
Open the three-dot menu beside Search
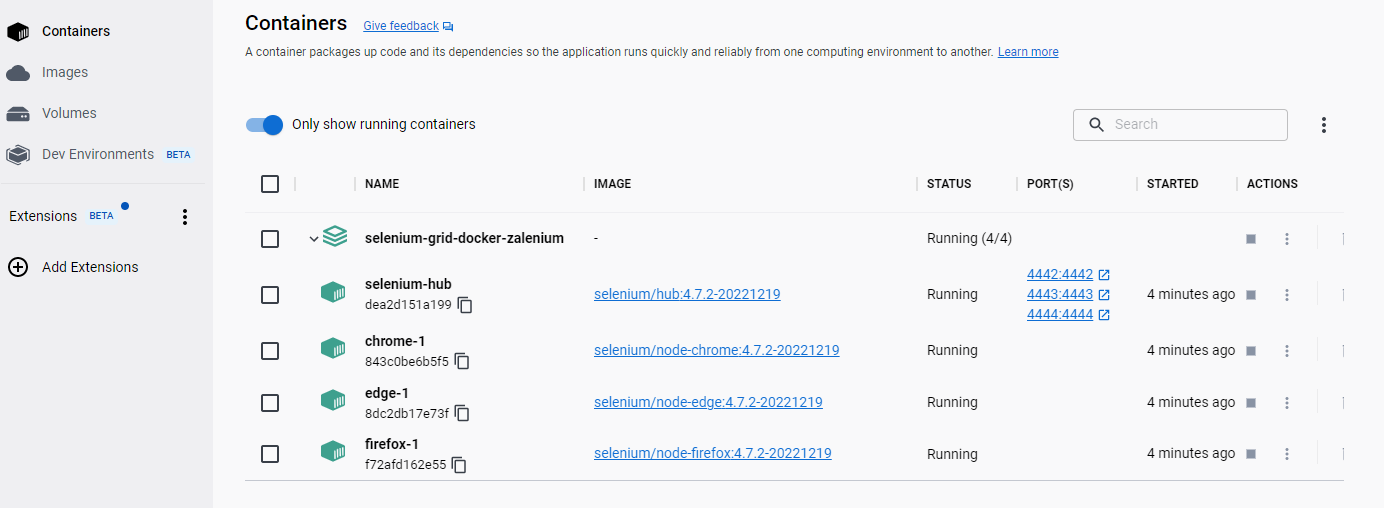point(1324,125)
